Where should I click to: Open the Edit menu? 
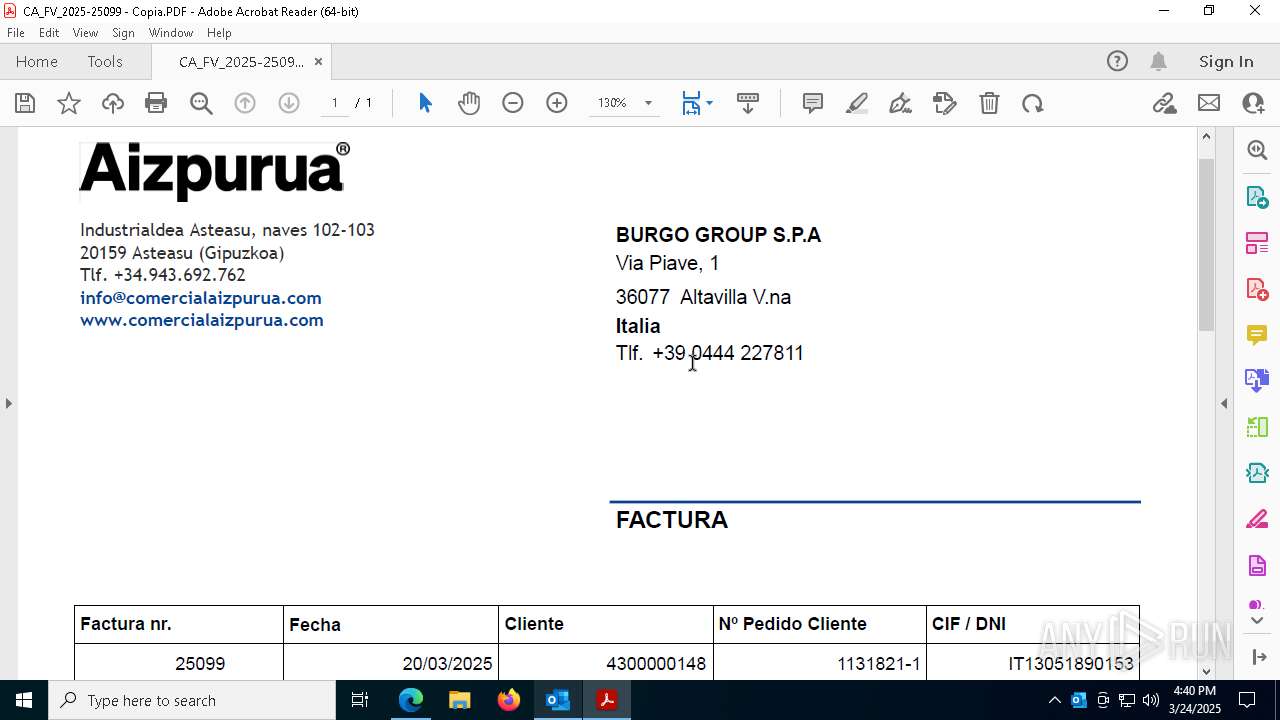pyautogui.click(x=49, y=33)
